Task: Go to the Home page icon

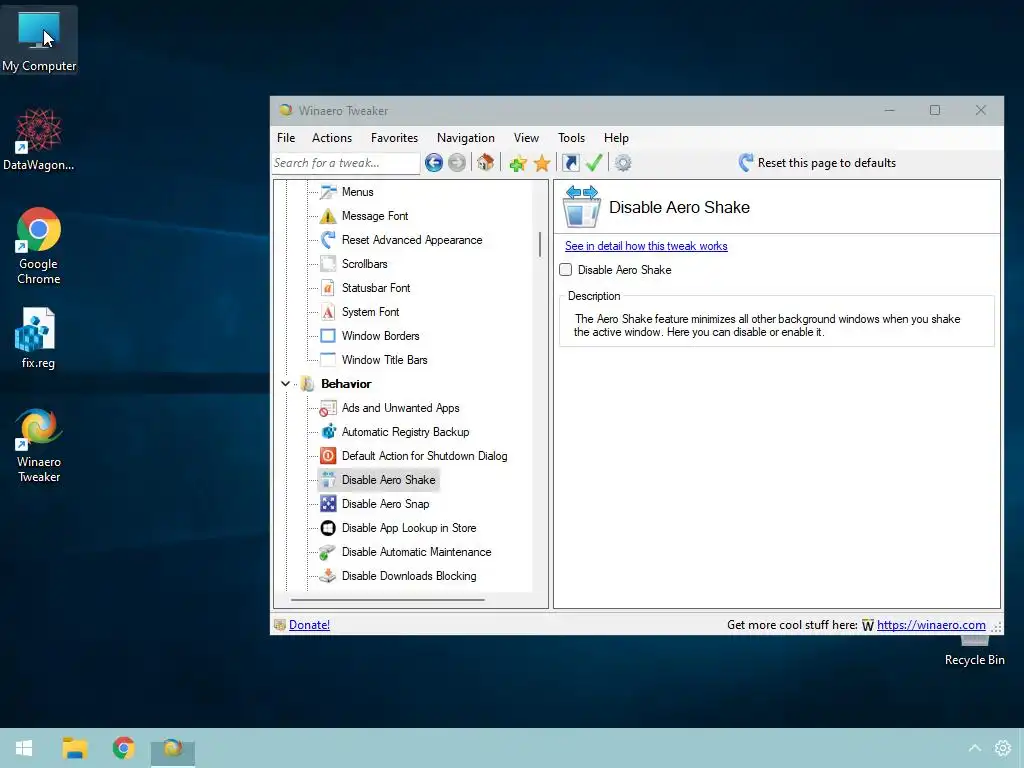Action: [x=485, y=163]
